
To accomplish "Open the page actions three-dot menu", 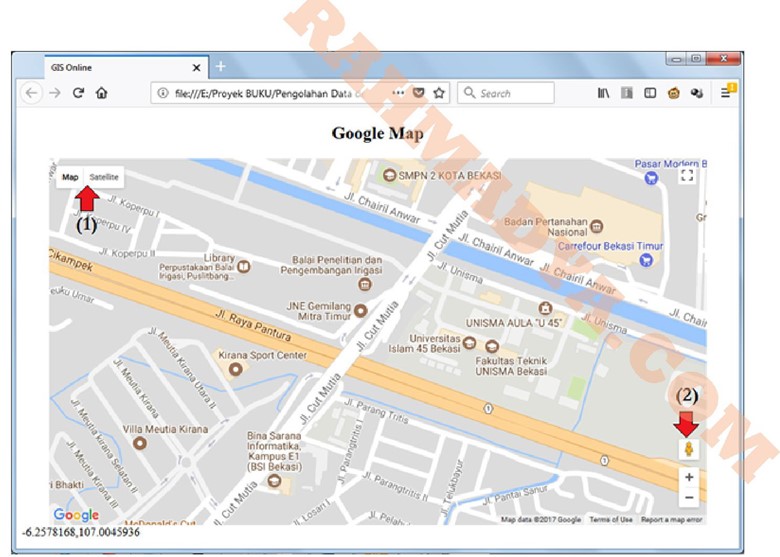I will pyautogui.click(x=399, y=93).
